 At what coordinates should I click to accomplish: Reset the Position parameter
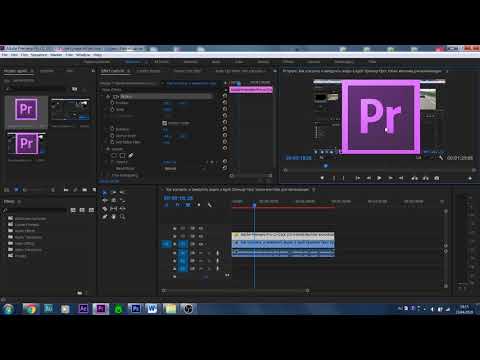pyautogui.click(x=225, y=102)
